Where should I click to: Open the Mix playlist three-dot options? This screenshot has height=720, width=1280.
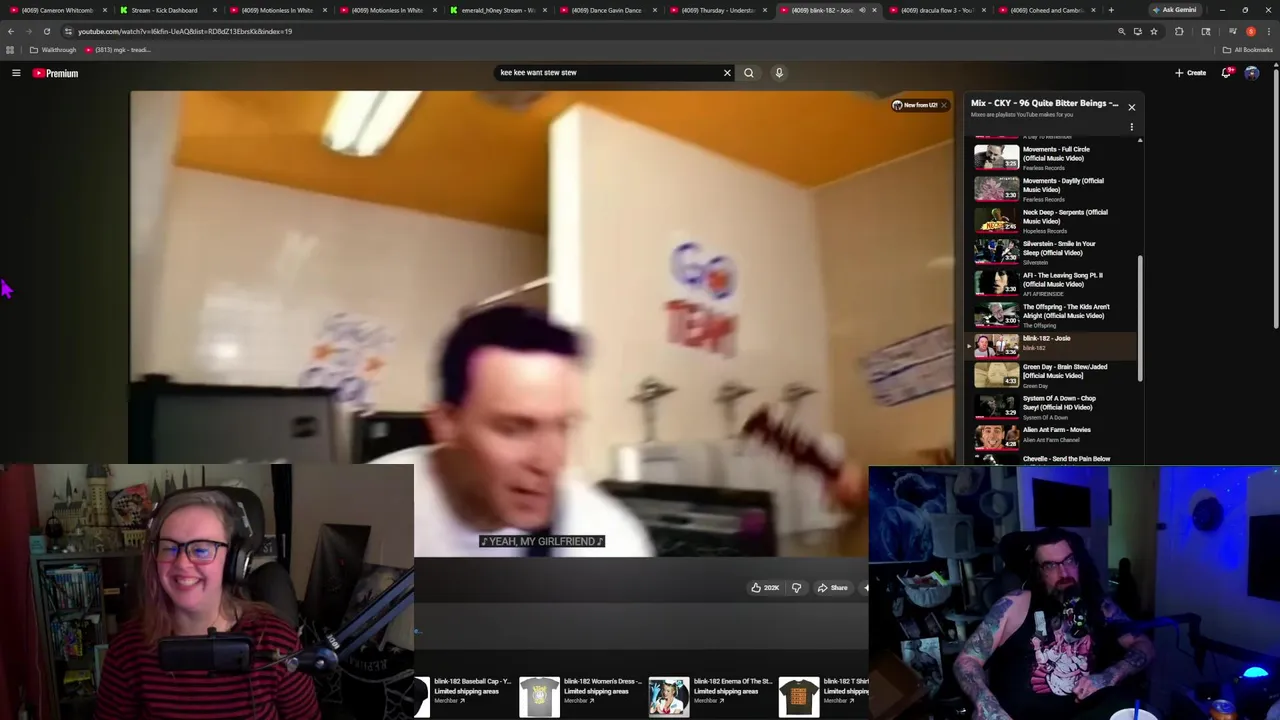tap(1131, 127)
